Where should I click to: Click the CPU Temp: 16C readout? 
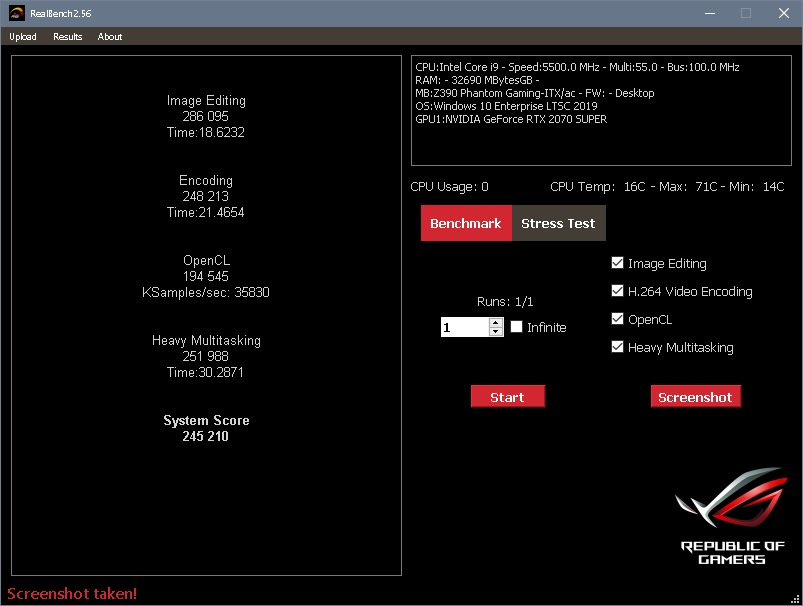click(598, 186)
